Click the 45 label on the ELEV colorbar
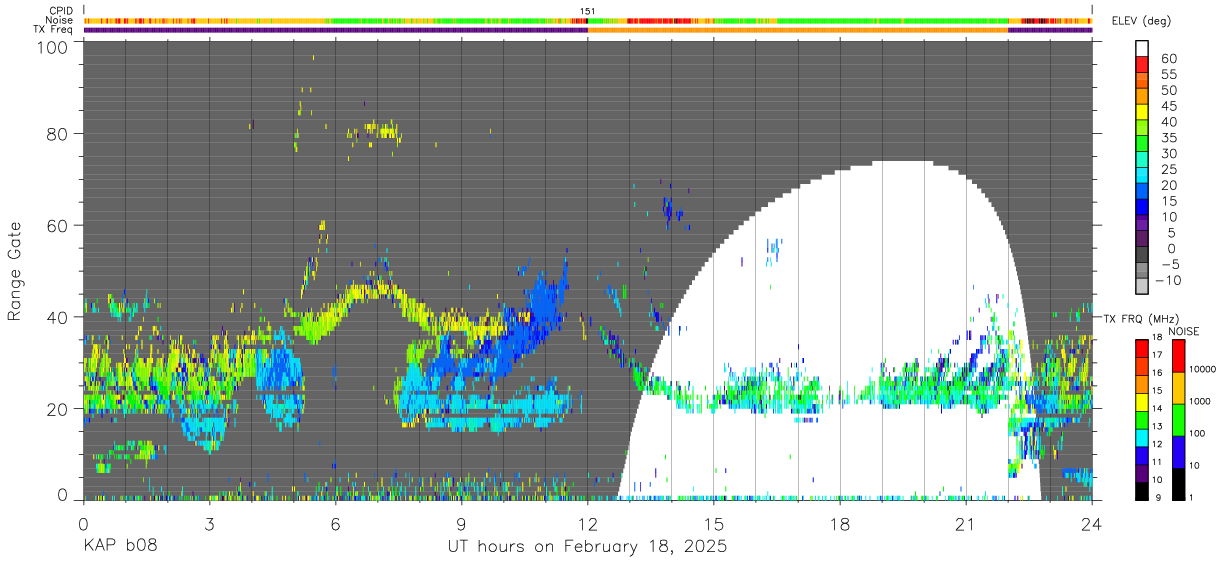 pos(1167,106)
